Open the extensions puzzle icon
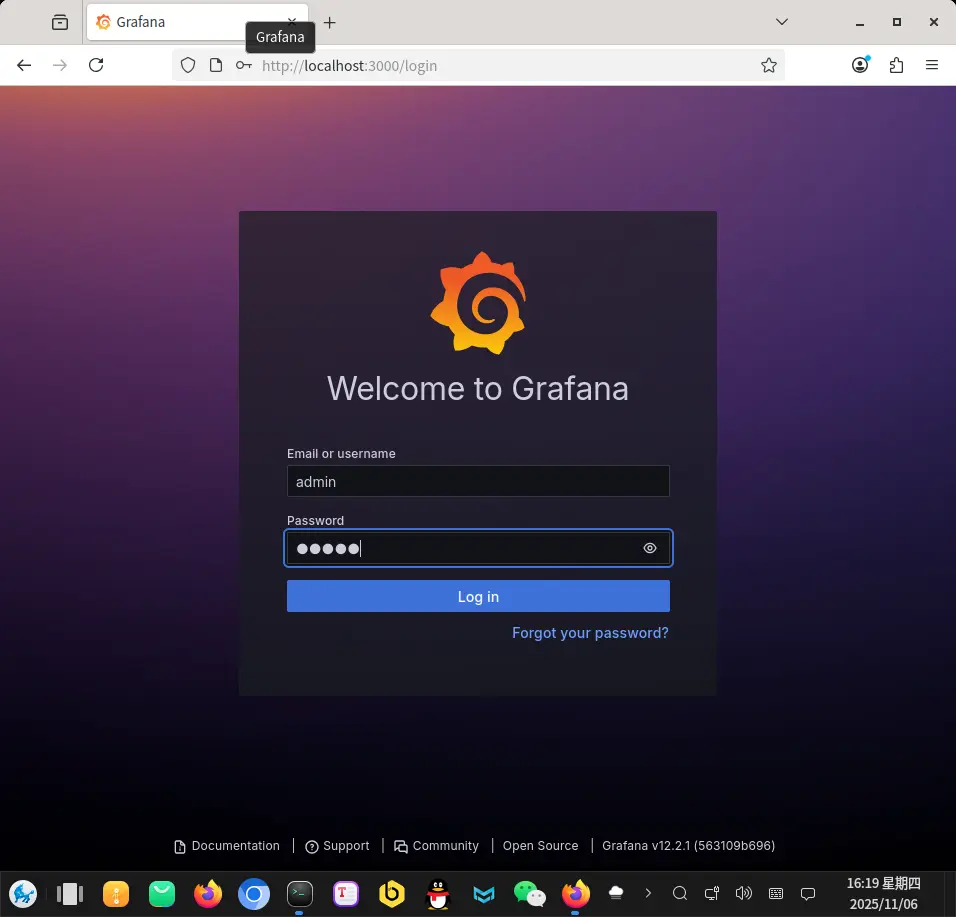956x917 pixels. [896, 65]
